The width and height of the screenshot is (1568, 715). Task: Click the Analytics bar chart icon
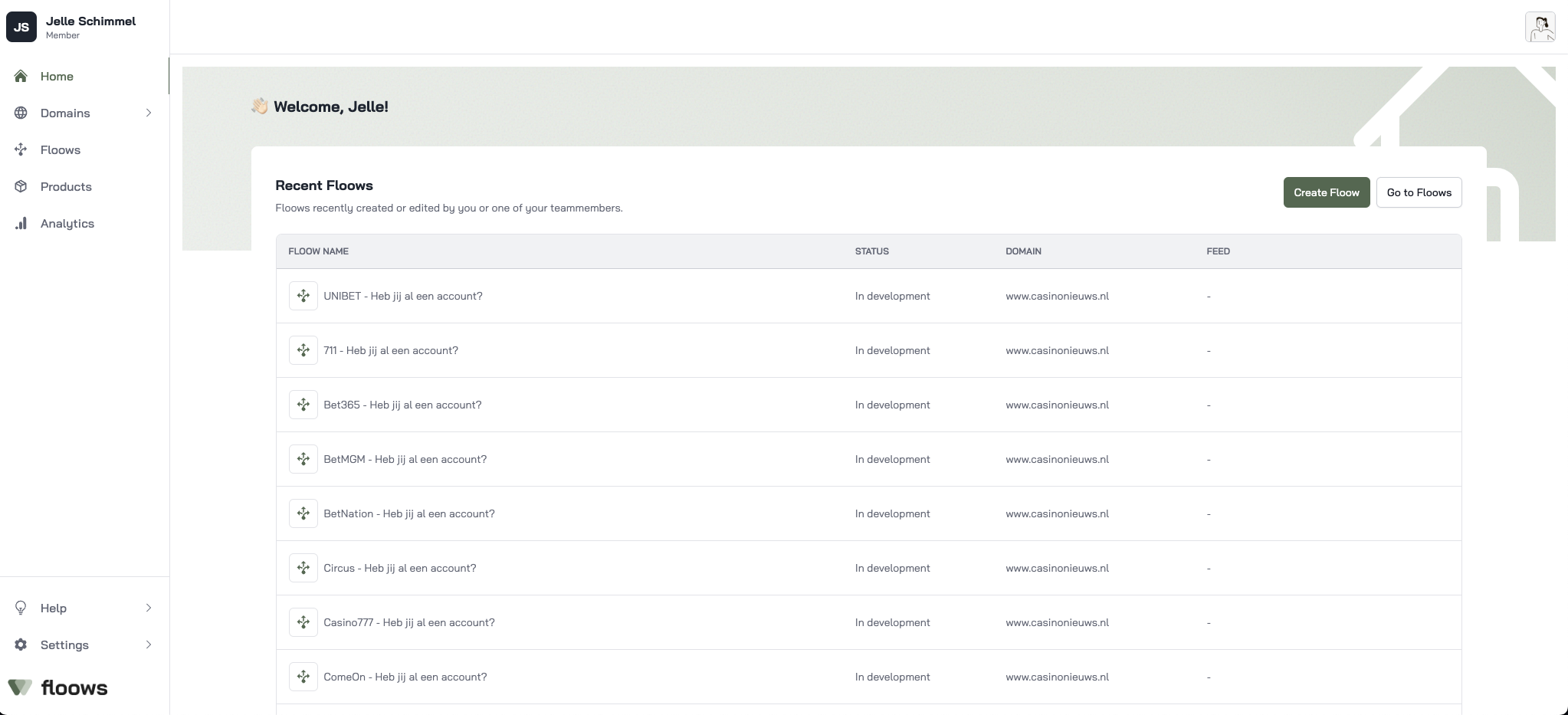[21, 223]
